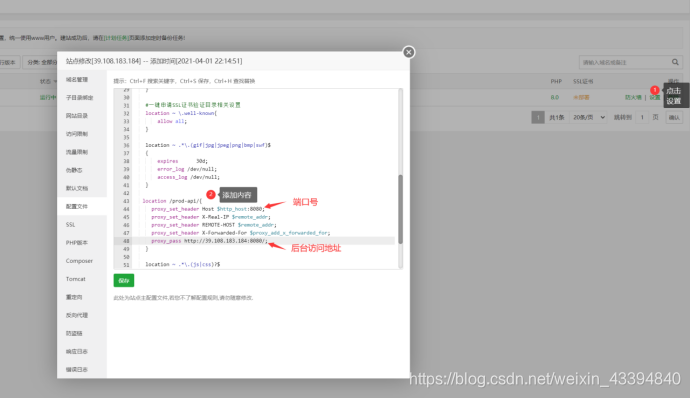Click the 'allow all;' line
Screen dimensions: 691x398
172,121
